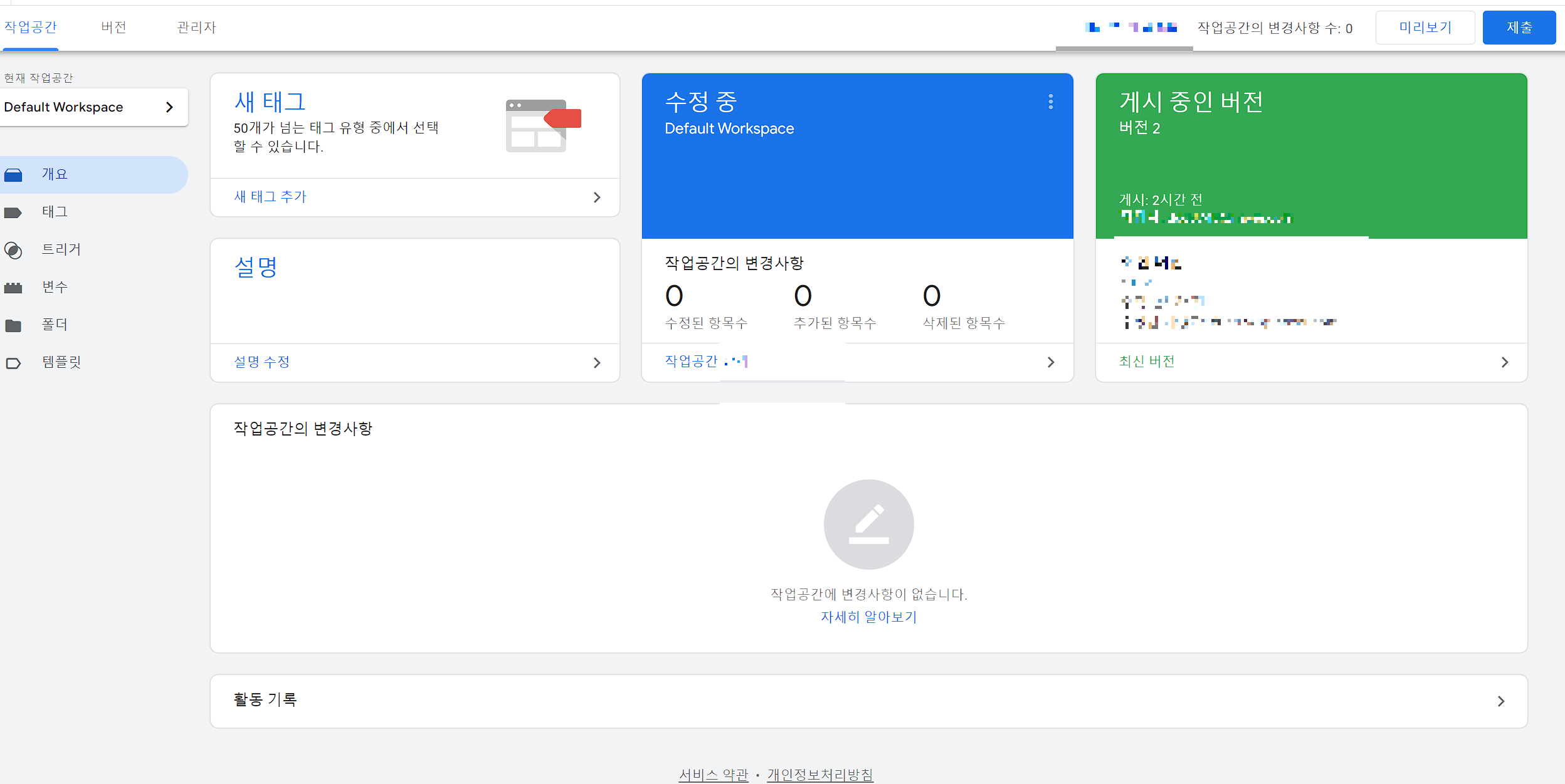This screenshot has width=1565, height=784.
Task: Click the 폴더 folder icon in sidebar
Action: 13,325
